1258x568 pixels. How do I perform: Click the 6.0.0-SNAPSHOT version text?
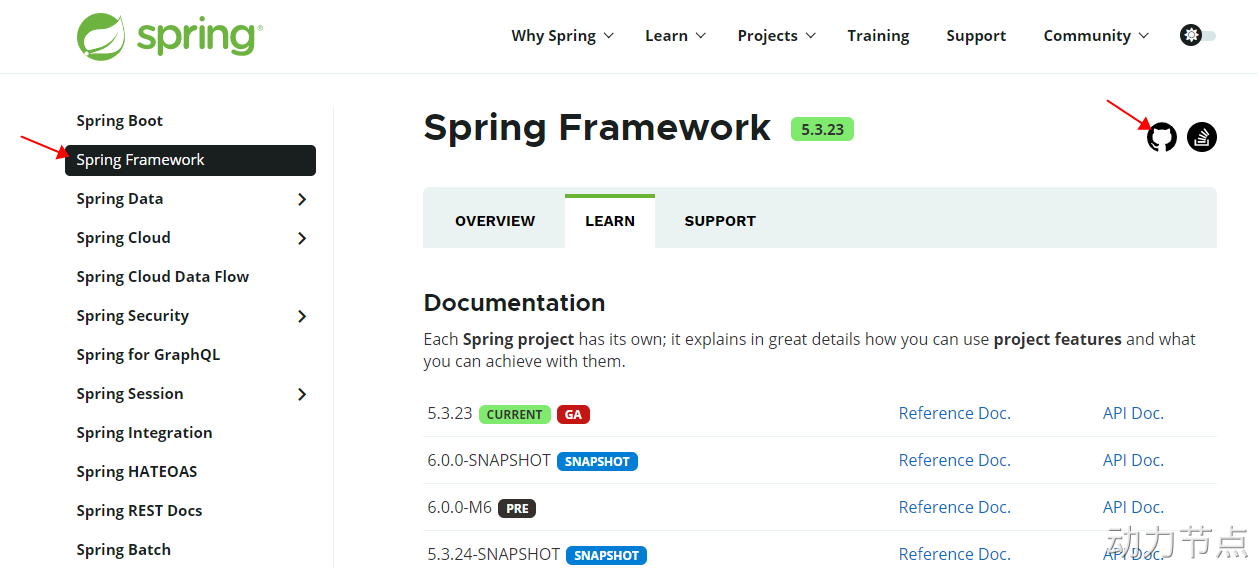489,460
